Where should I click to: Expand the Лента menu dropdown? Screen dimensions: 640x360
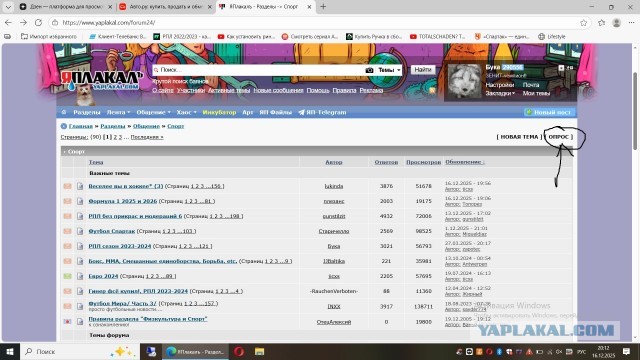click(118, 112)
